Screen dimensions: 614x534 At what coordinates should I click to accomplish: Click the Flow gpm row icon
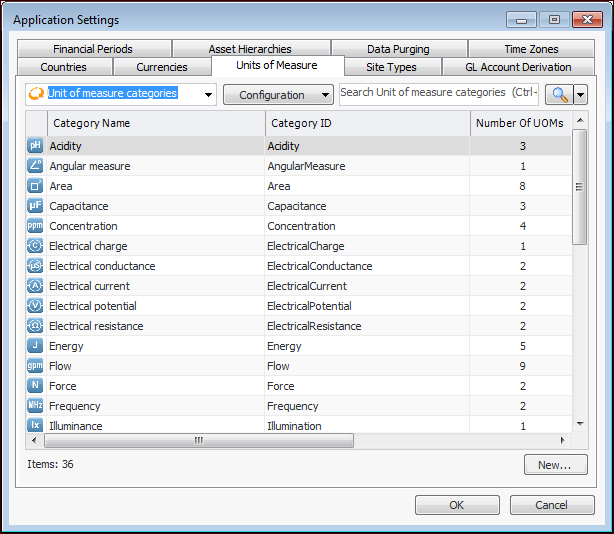pos(35,366)
